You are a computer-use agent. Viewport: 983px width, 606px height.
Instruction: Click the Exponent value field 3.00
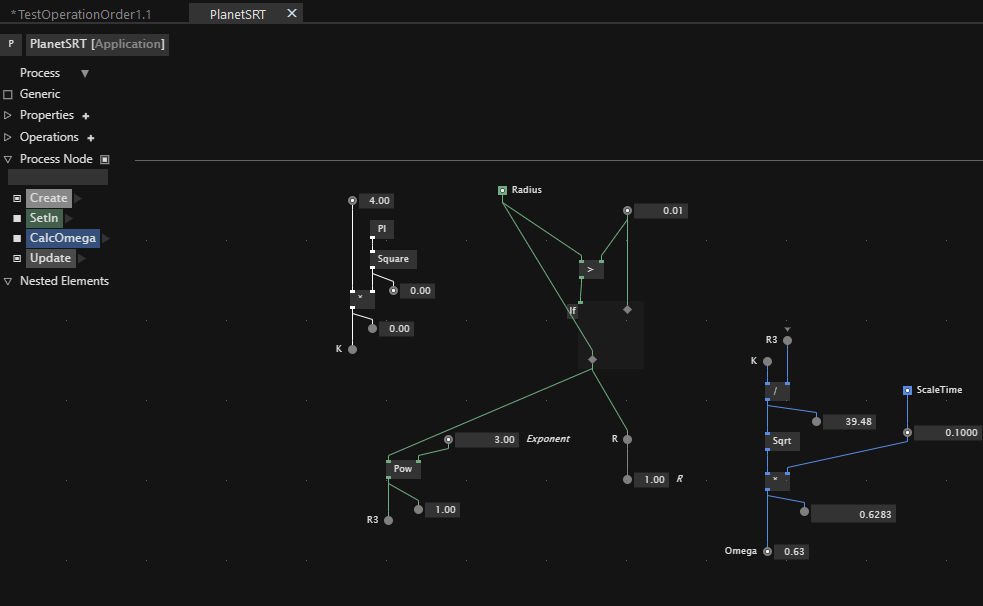485,440
